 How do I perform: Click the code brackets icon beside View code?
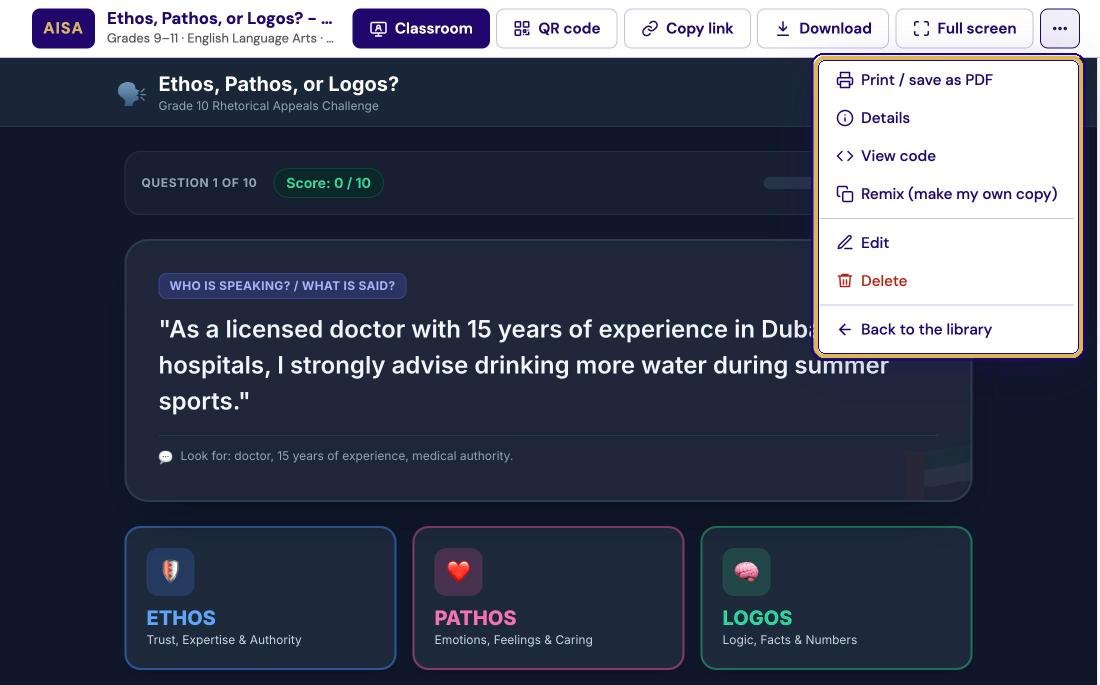(x=845, y=156)
